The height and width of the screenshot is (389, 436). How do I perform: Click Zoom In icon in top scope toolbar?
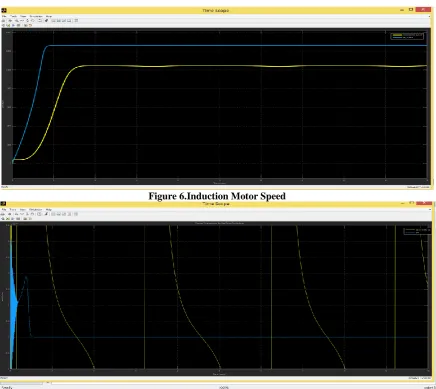16,21
